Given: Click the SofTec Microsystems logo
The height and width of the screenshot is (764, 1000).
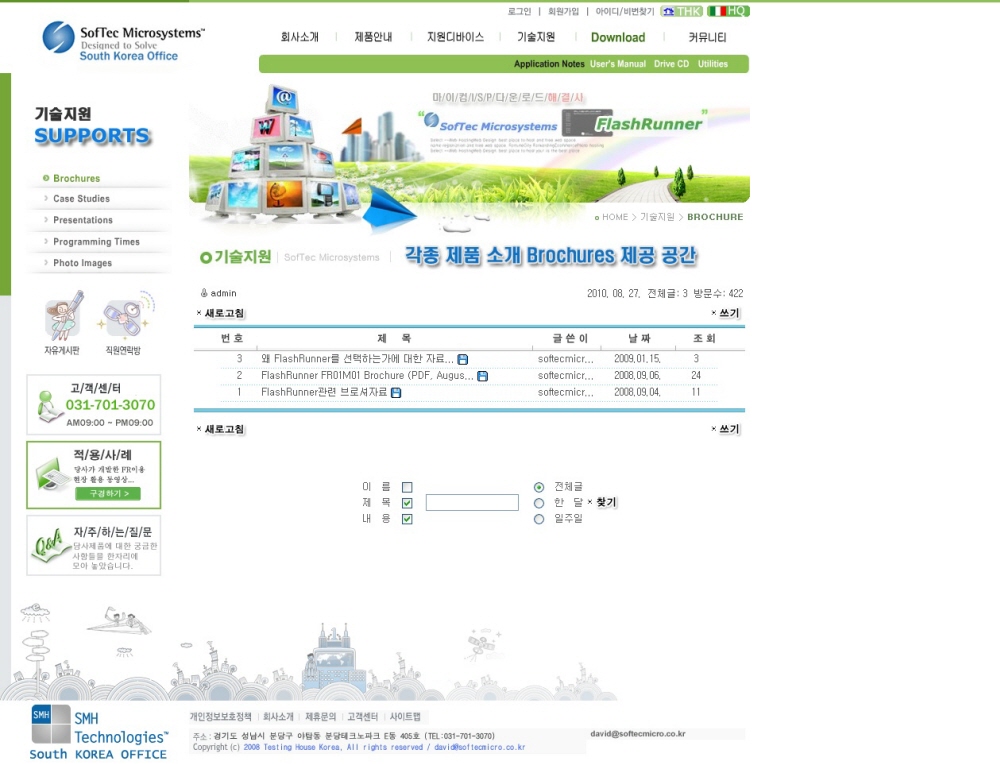Looking at the screenshot, I should click(123, 41).
